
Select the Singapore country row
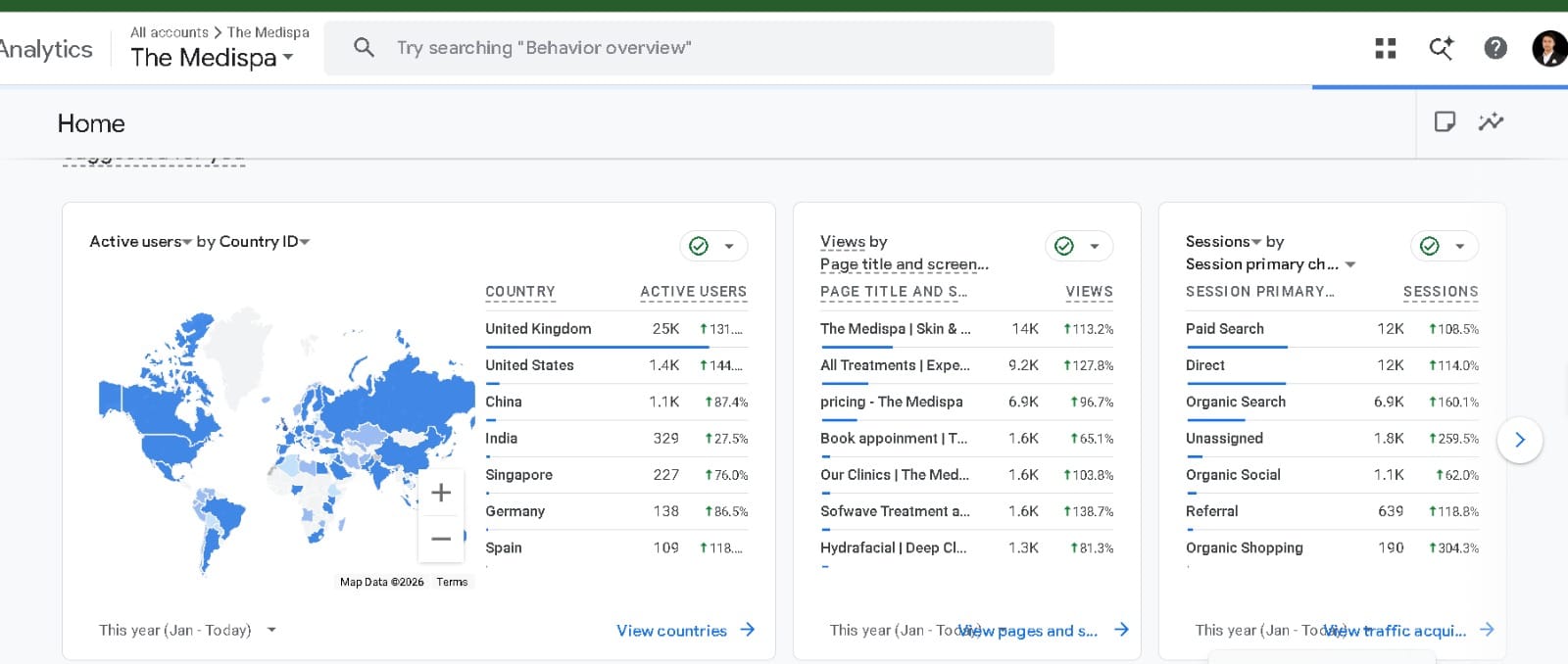pos(616,475)
